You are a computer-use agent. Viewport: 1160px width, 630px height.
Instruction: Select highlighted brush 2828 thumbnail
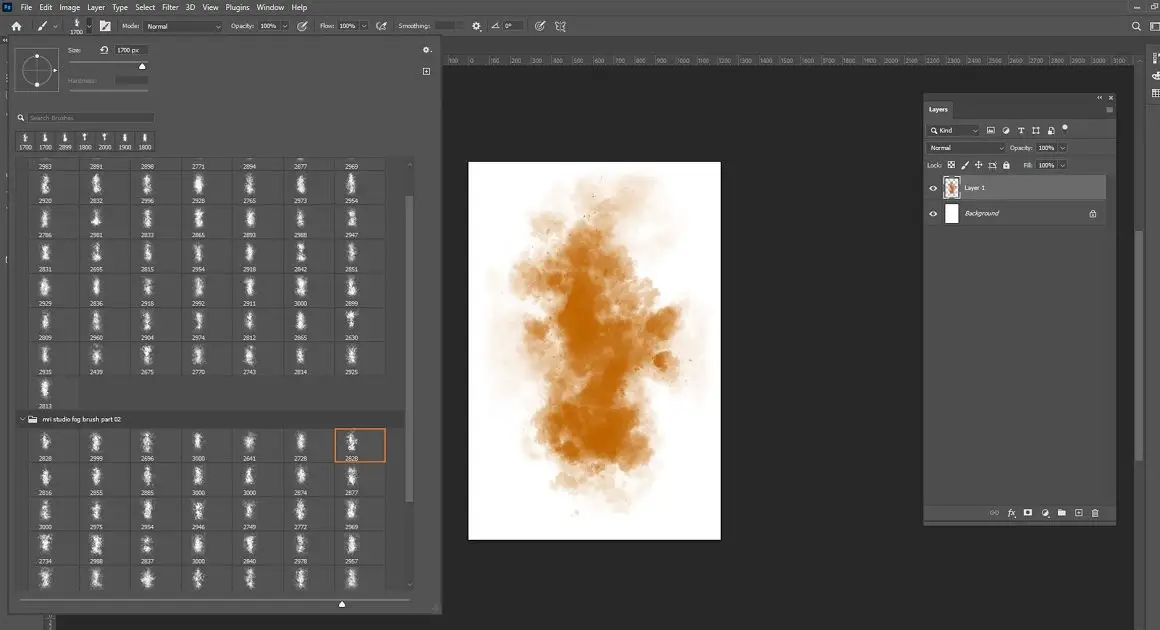coord(360,445)
